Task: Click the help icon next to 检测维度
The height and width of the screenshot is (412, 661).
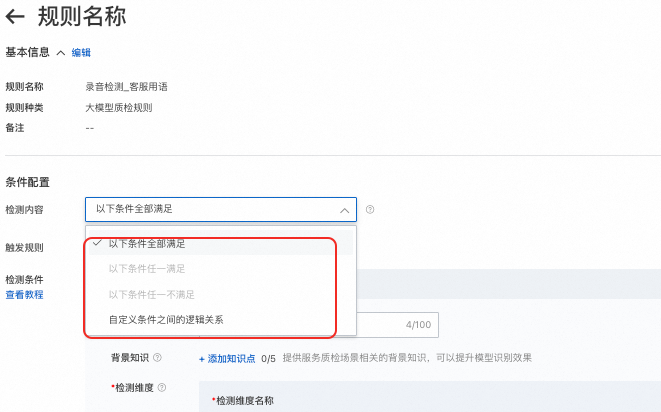Action: click(162, 388)
